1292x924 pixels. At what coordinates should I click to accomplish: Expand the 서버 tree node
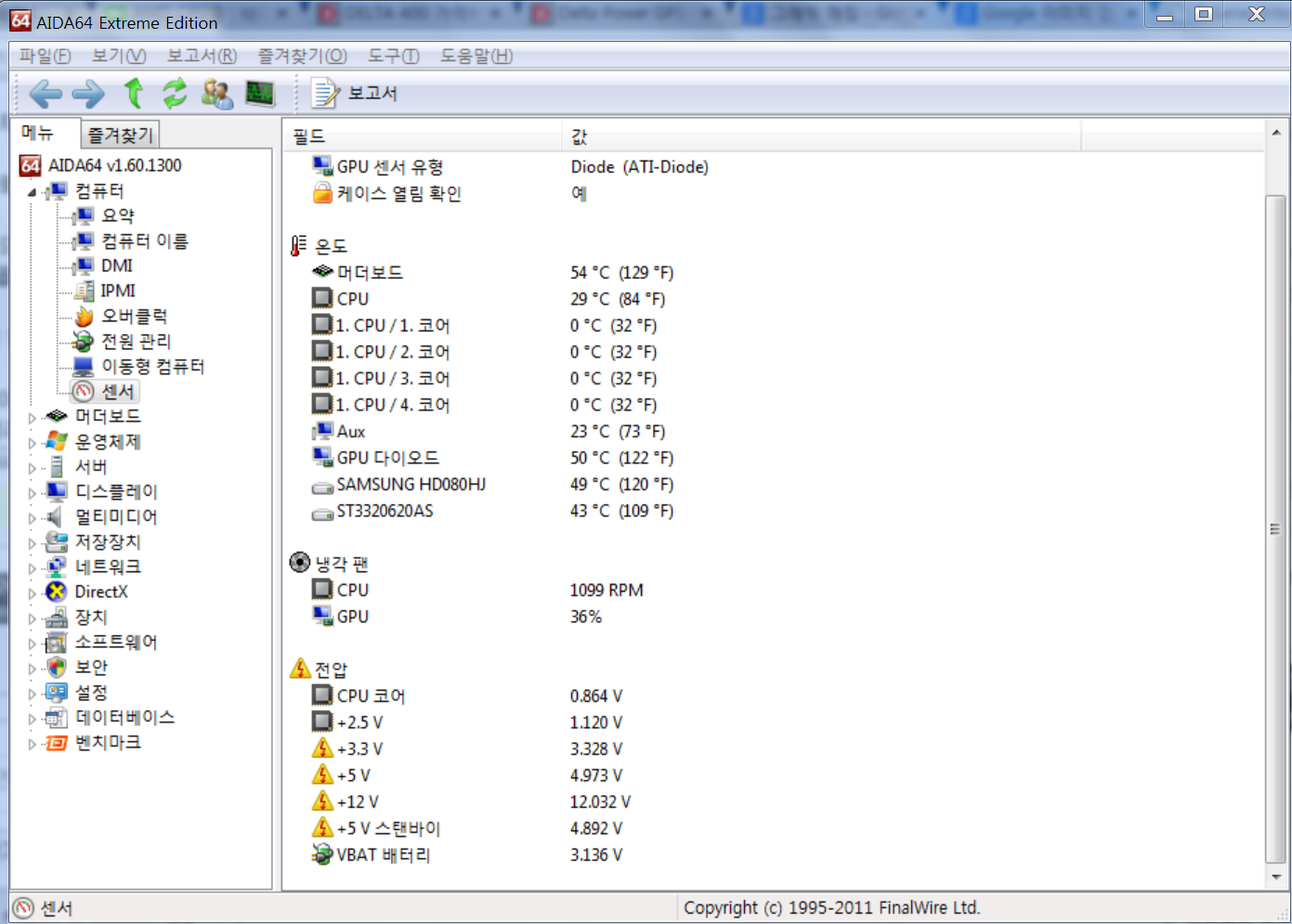point(32,468)
